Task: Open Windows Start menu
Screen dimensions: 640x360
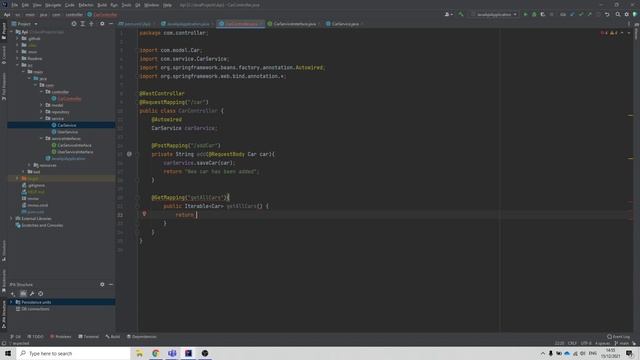Action: 8,353
